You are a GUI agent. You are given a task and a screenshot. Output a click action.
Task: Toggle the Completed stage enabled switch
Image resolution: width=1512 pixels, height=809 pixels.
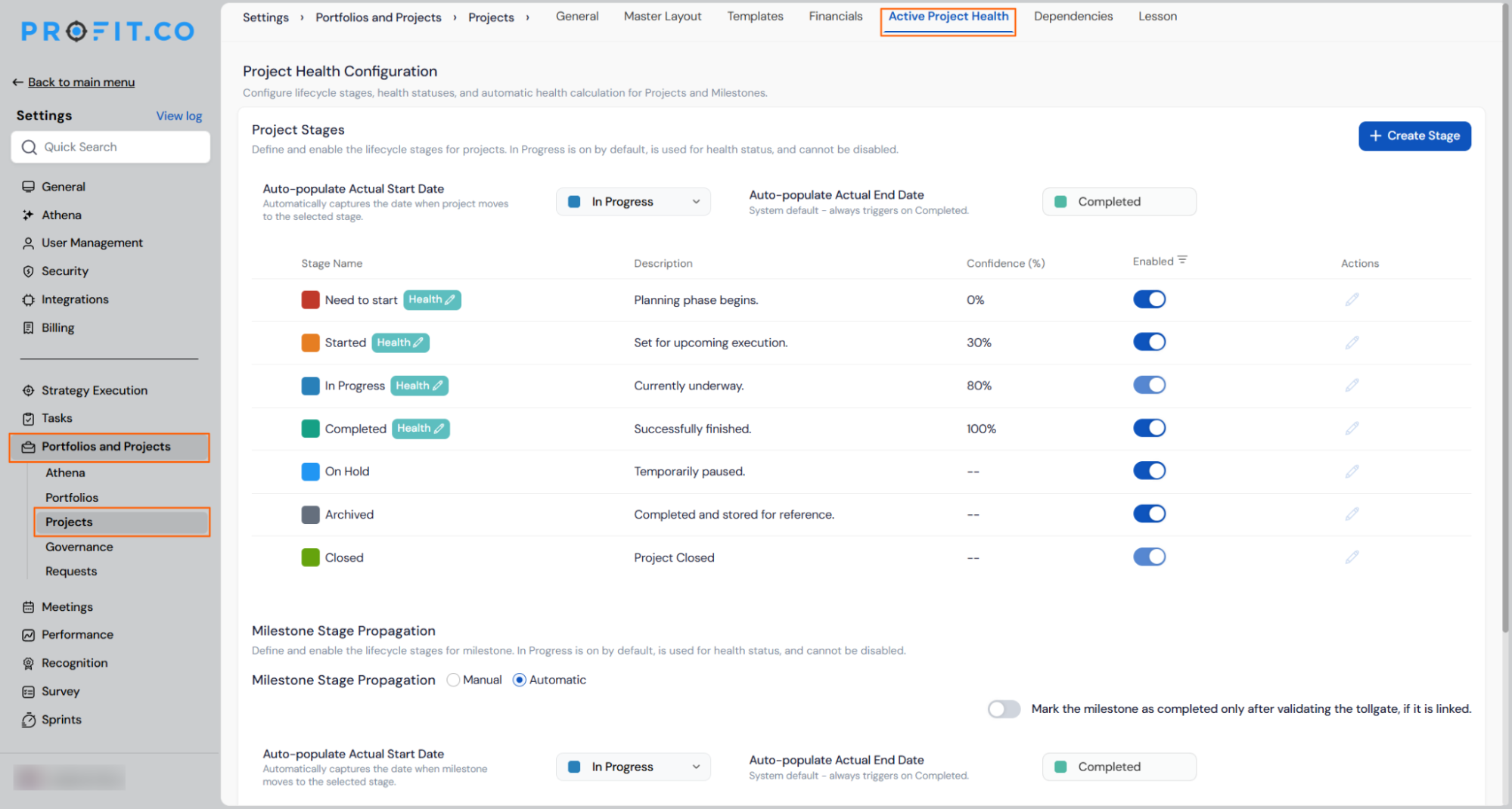(1149, 428)
